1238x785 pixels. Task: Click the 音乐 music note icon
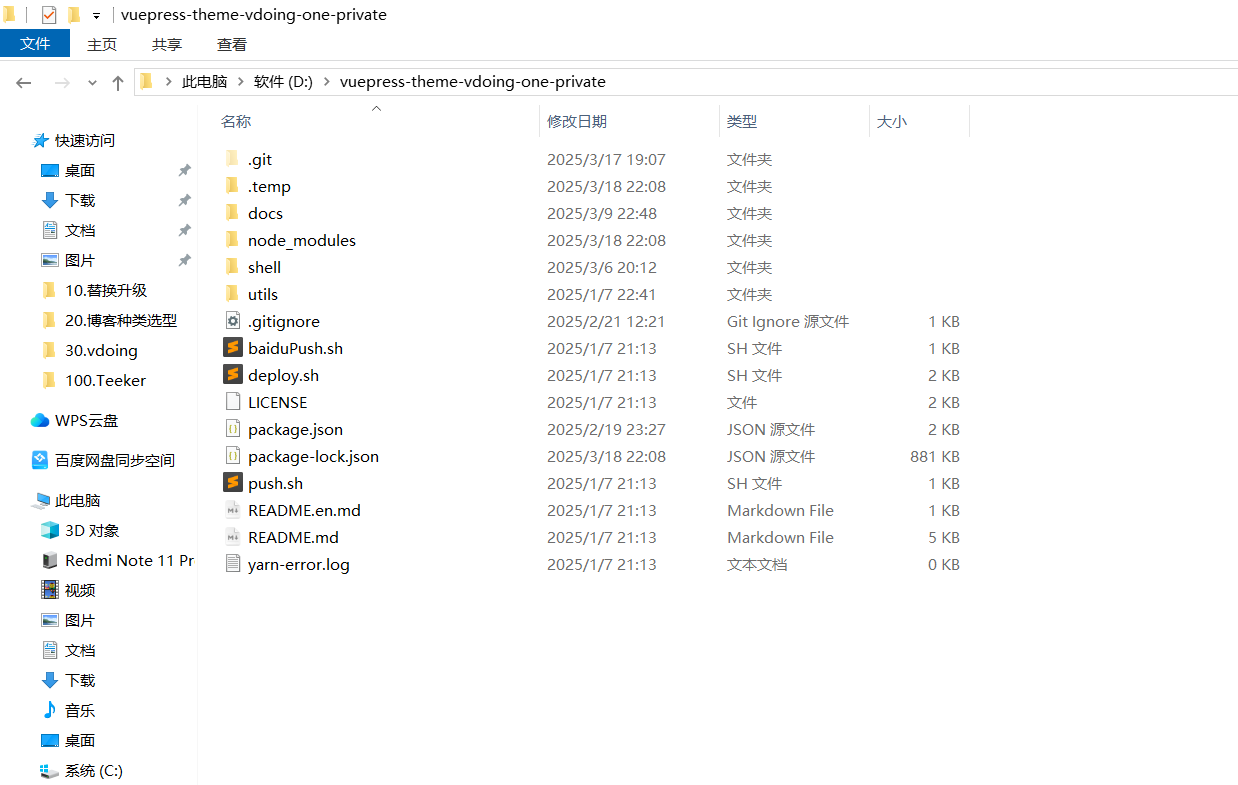[x=50, y=710]
